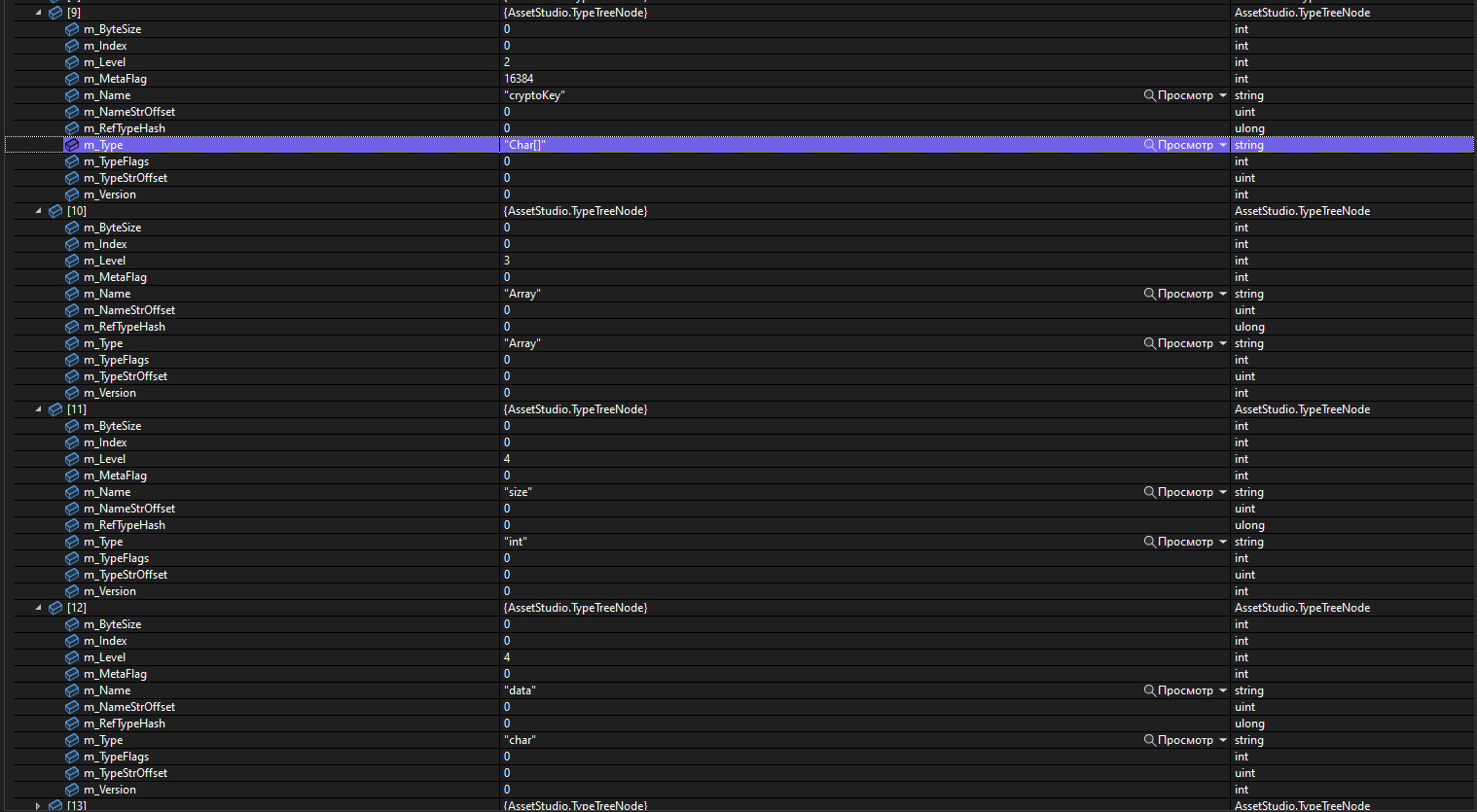
Task: Click the field icon of m_Level in node [10]
Action: [x=72, y=261]
